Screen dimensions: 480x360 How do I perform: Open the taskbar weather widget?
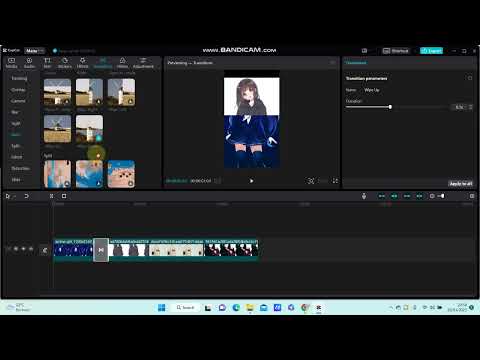point(19,307)
